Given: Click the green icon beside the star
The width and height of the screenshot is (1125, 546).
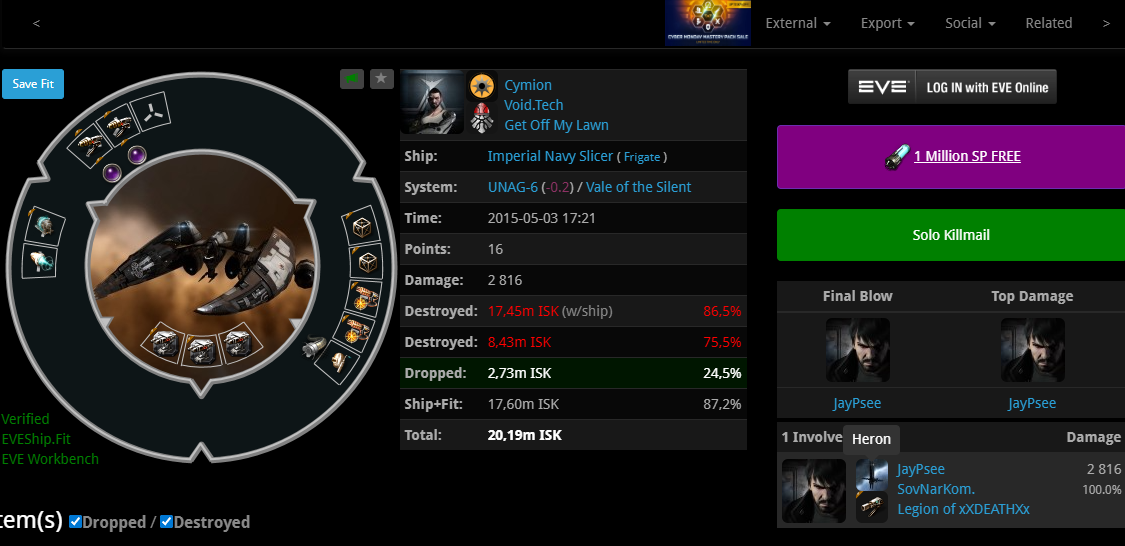Looking at the screenshot, I should pyautogui.click(x=352, y=79).
